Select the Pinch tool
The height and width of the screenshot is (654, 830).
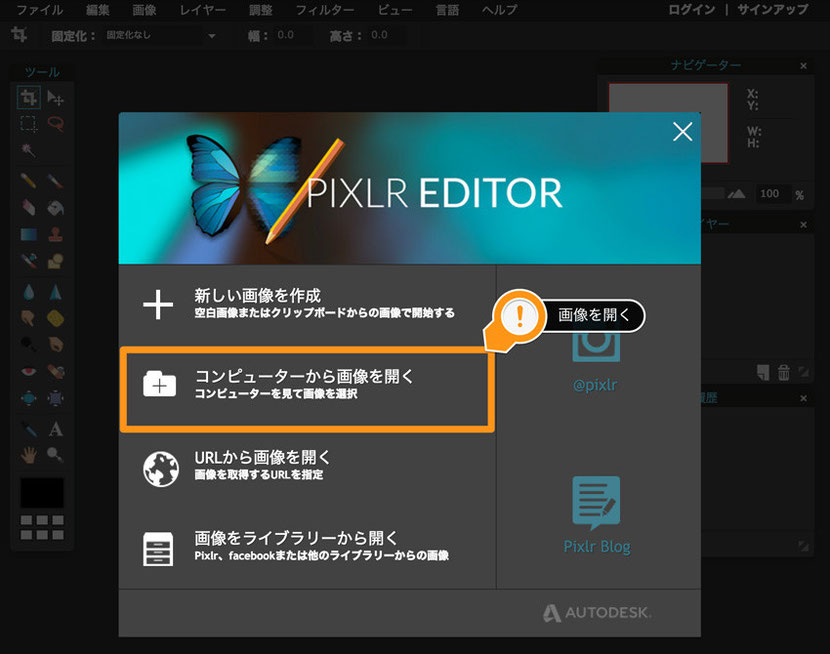point(55,397)
